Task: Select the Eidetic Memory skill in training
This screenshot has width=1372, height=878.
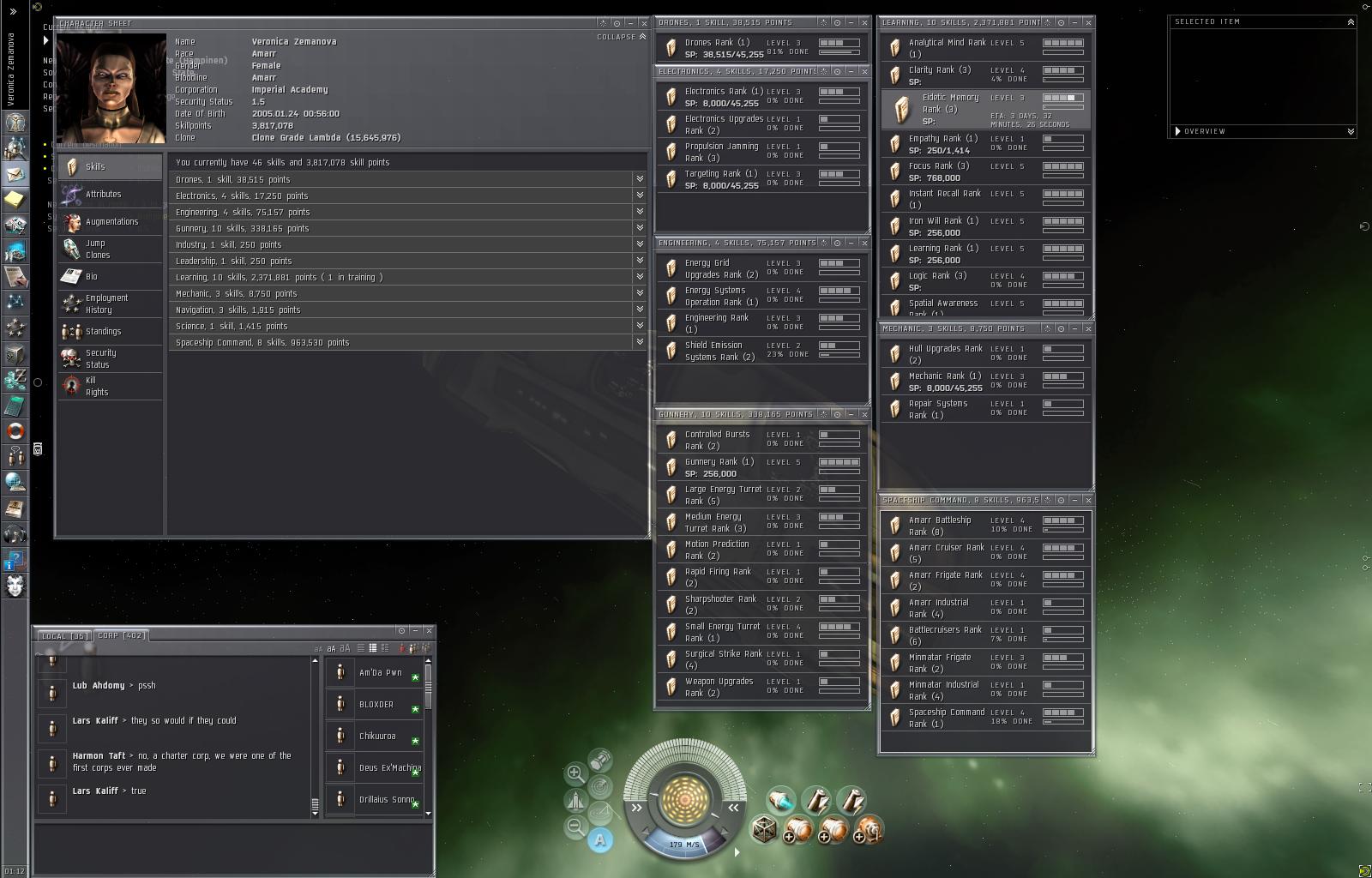Action: coord(985,109)
